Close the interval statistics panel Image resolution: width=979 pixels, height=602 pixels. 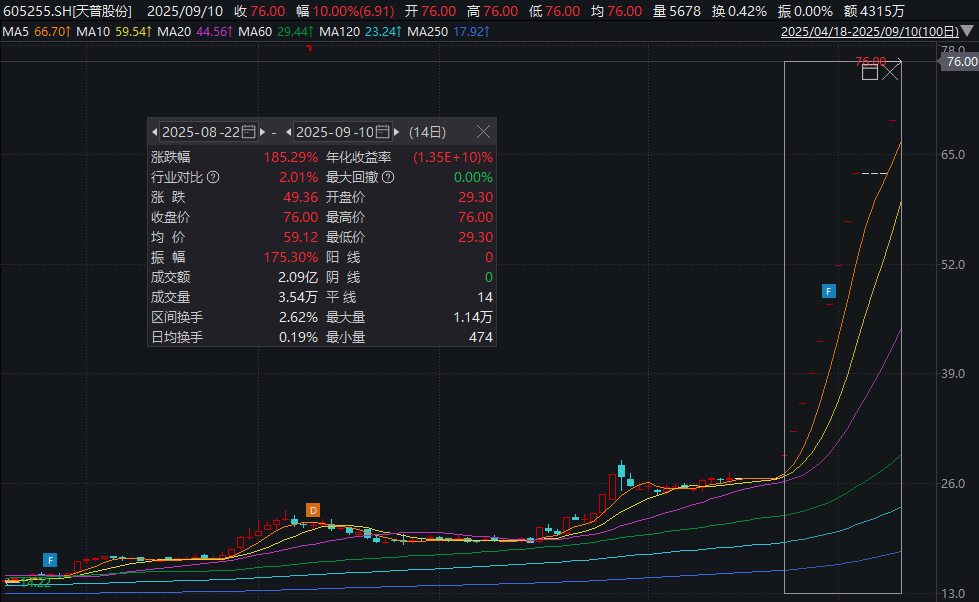(483, 132)
